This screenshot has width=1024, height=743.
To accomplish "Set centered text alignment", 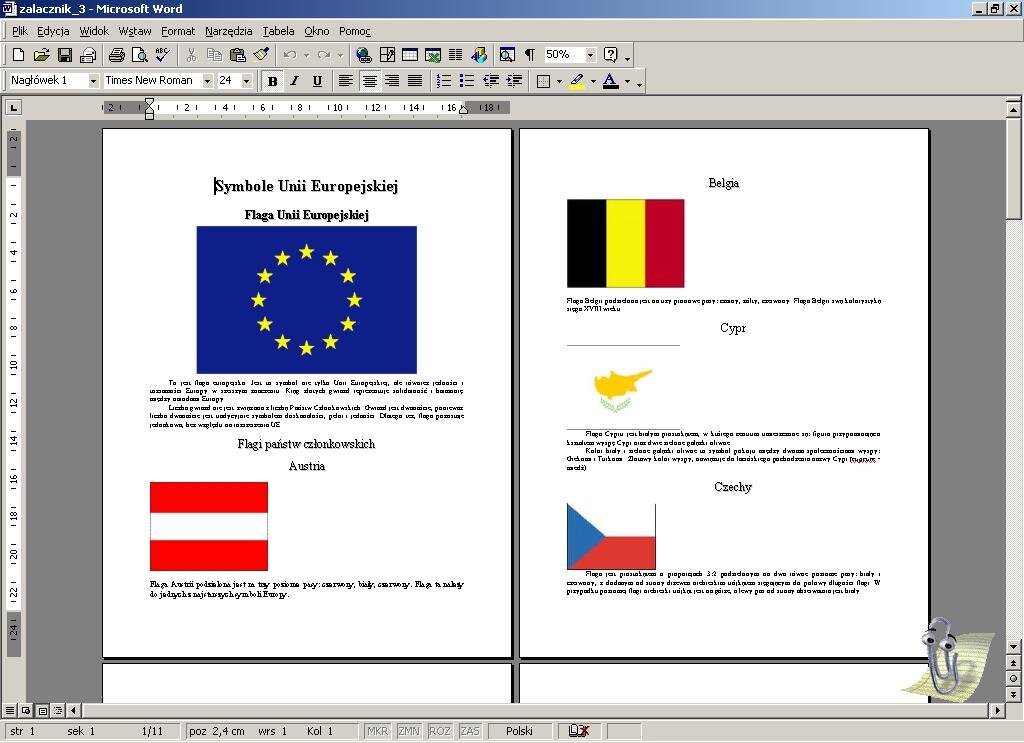I will [x=369, y=81].
